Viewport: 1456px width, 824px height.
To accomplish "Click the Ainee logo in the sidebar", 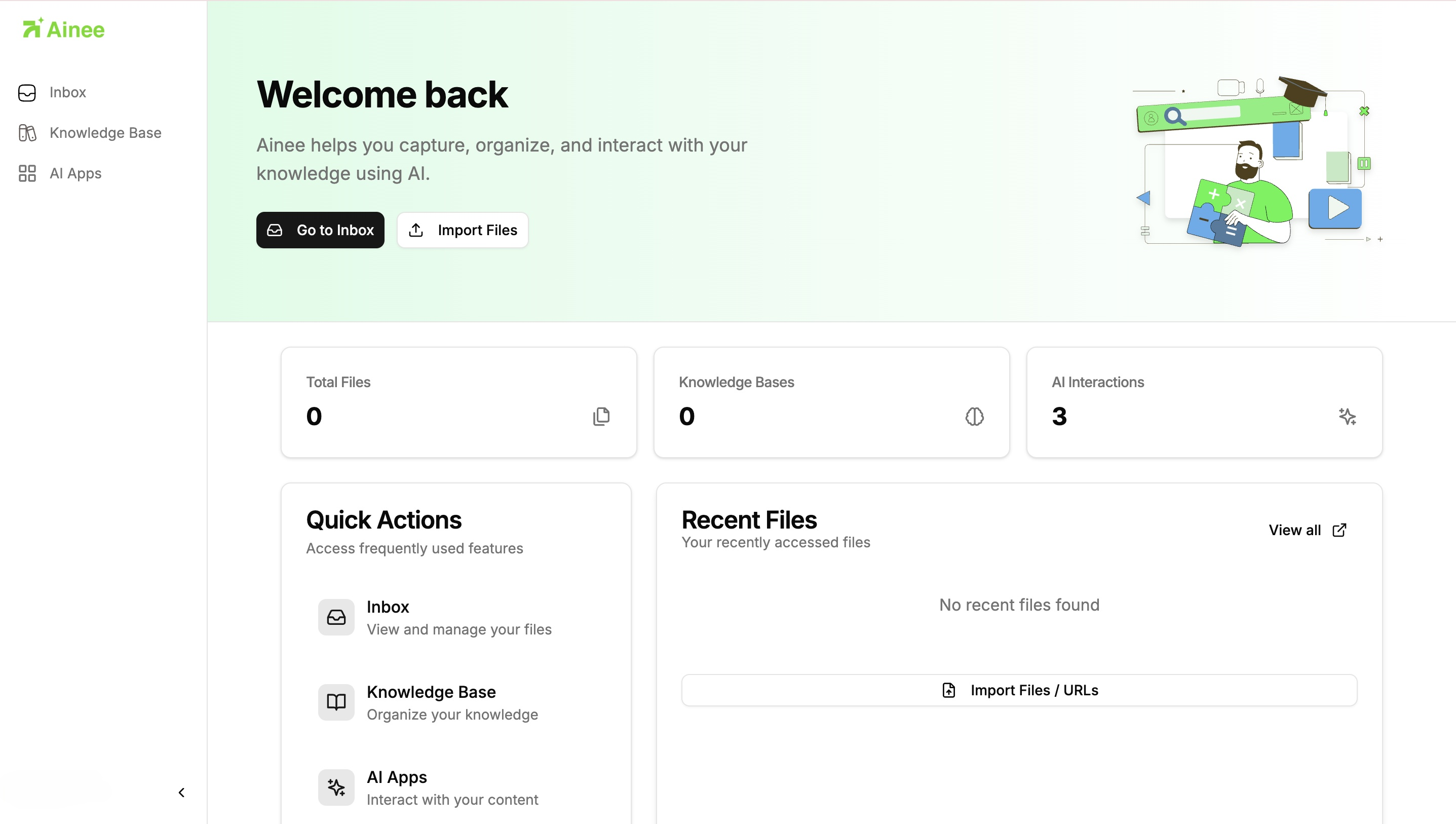I will point(63,29).
